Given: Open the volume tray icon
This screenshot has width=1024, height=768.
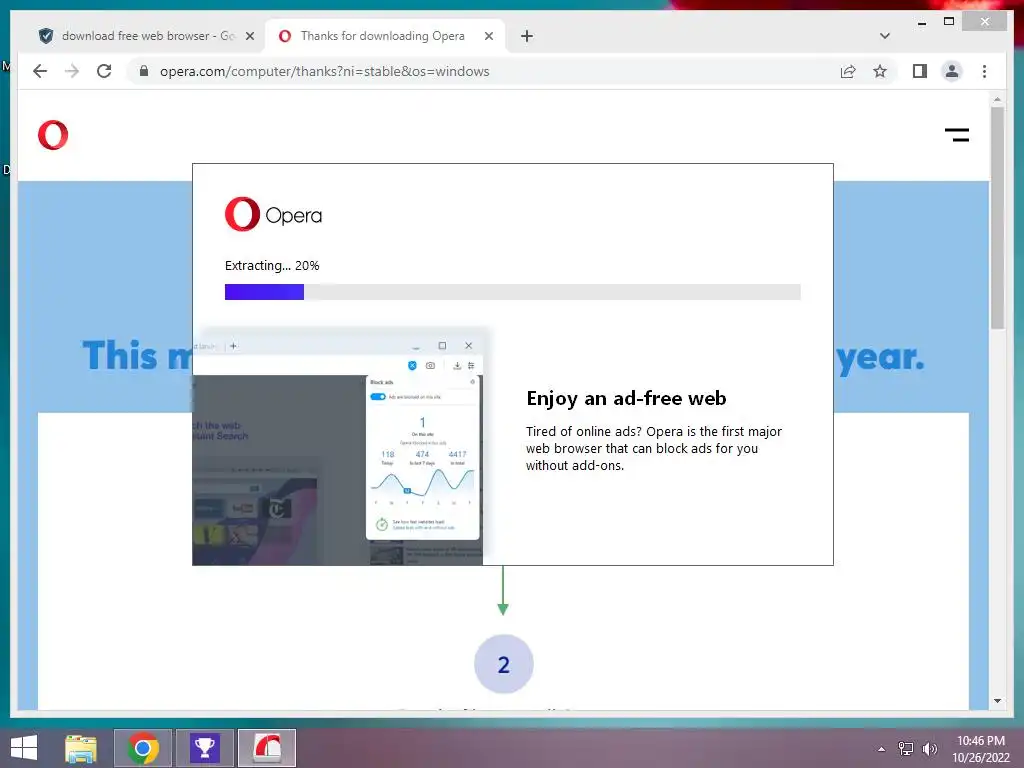Looking at the screenshot, I should coord(930,749).
